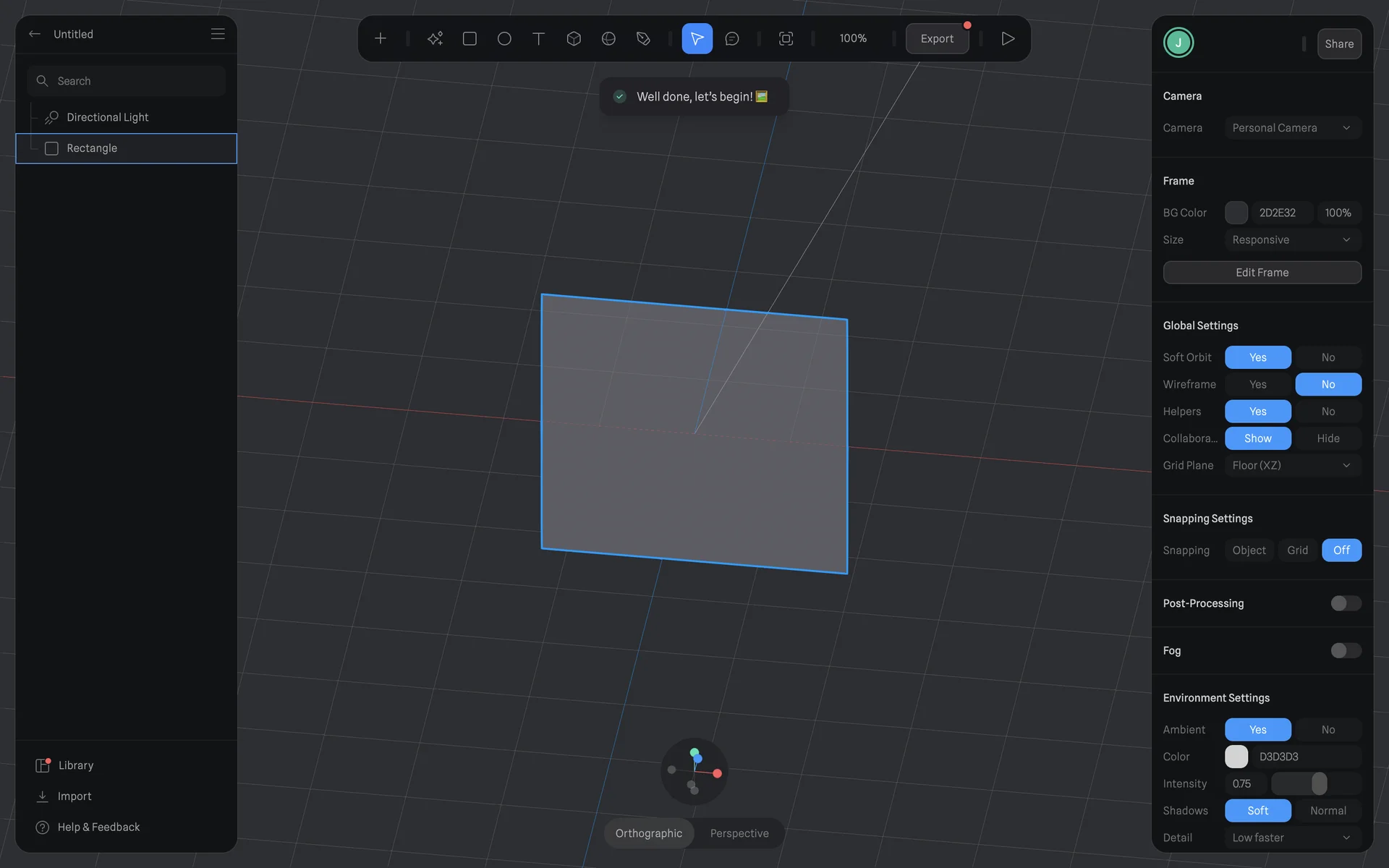Open the hamburger menu next to Untitled
The image size is (1389, 868).
tap(218, 34)
